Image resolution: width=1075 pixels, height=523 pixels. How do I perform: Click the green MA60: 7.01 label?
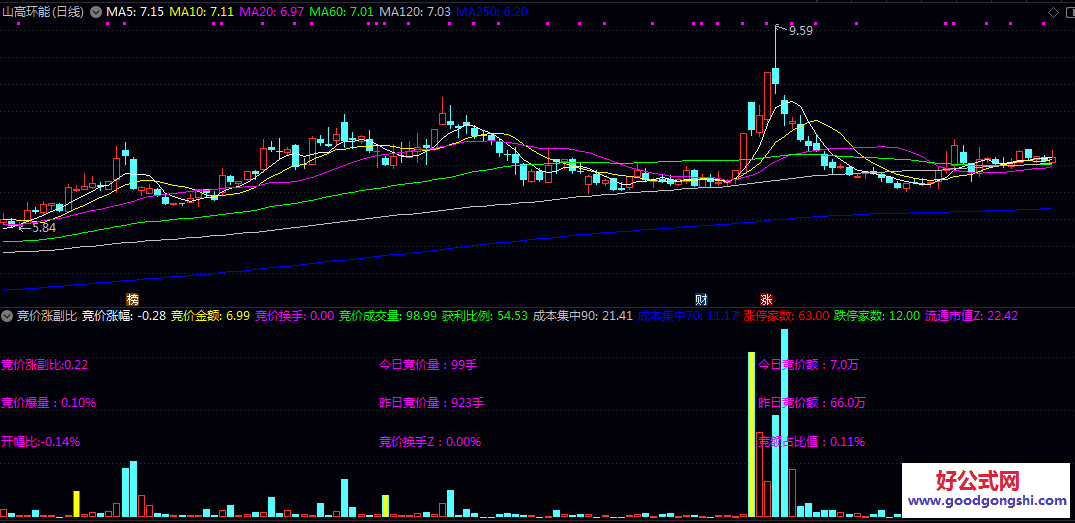coord(341,12)
